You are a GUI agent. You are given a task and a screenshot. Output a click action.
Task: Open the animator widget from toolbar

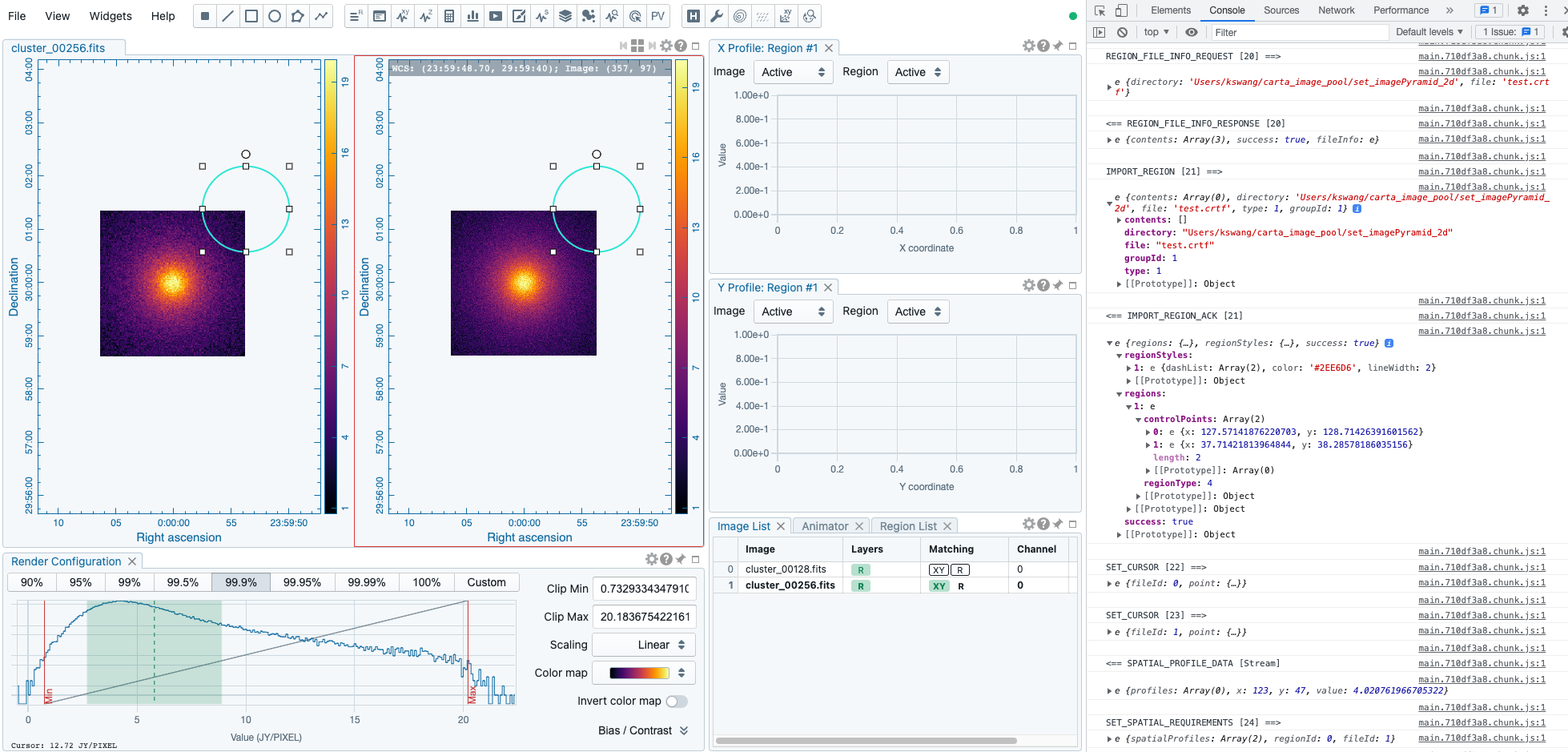(496, 16)
